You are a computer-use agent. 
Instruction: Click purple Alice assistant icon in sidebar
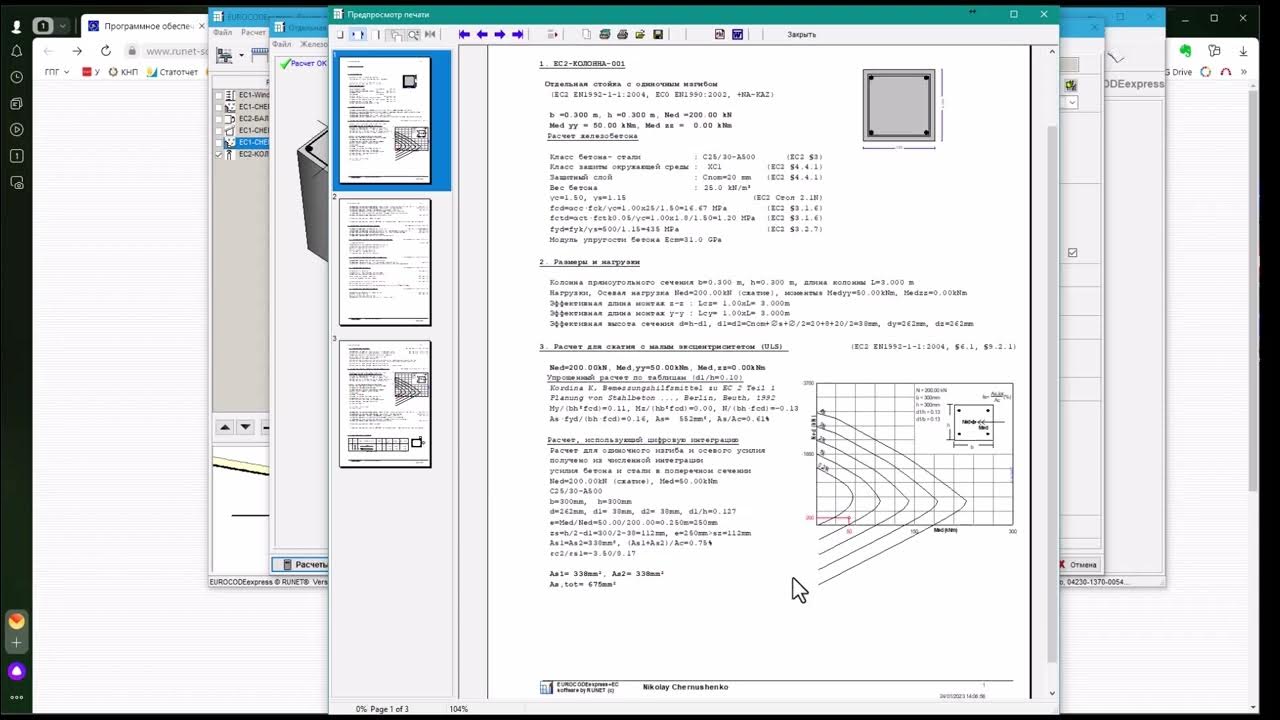tap(16, 671)
